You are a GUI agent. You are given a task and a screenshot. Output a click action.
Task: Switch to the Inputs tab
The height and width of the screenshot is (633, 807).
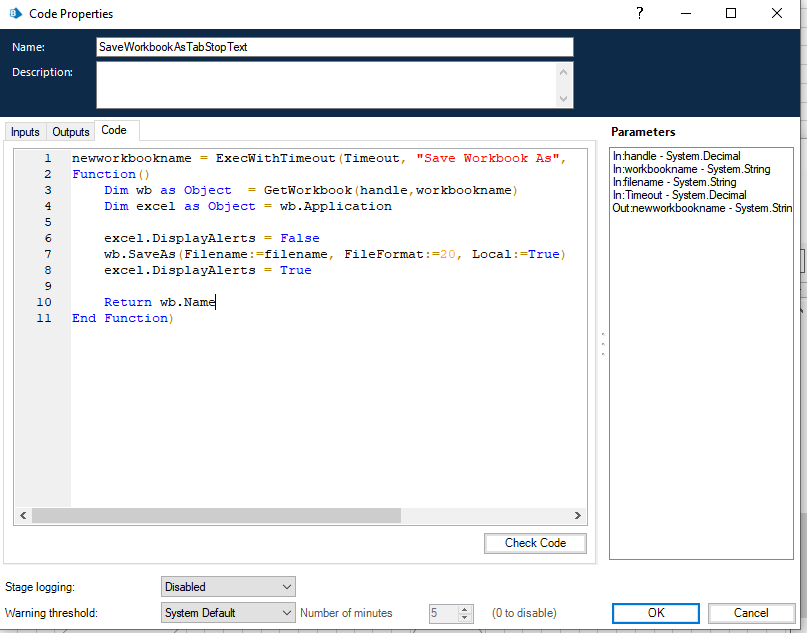click(25, 131)
